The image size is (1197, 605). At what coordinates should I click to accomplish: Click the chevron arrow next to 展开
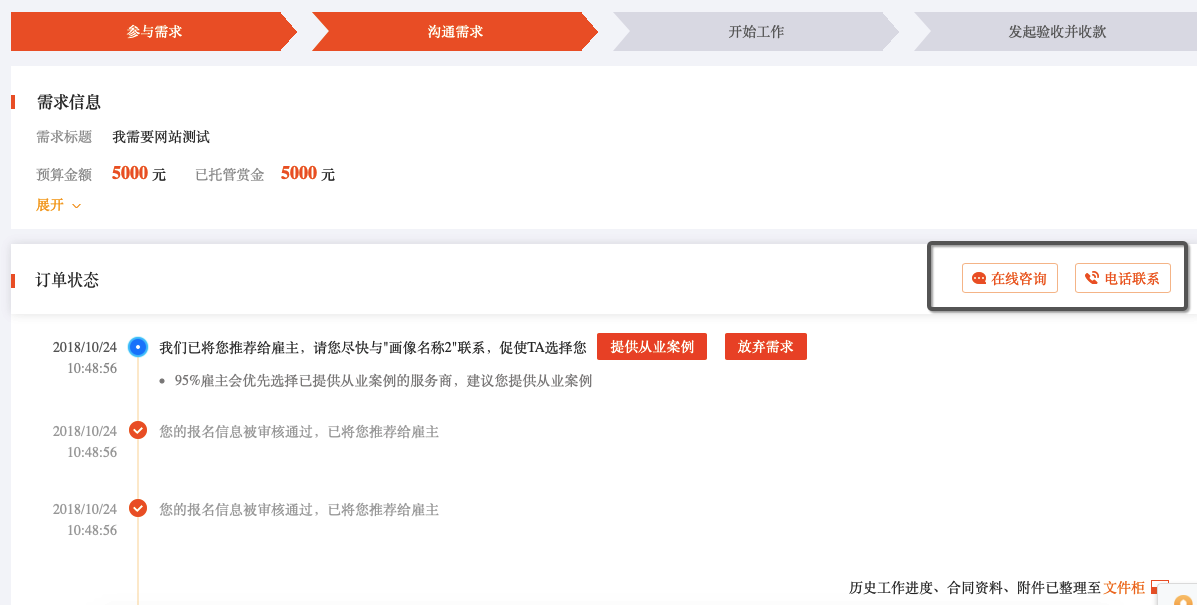(x=76, y=206)
